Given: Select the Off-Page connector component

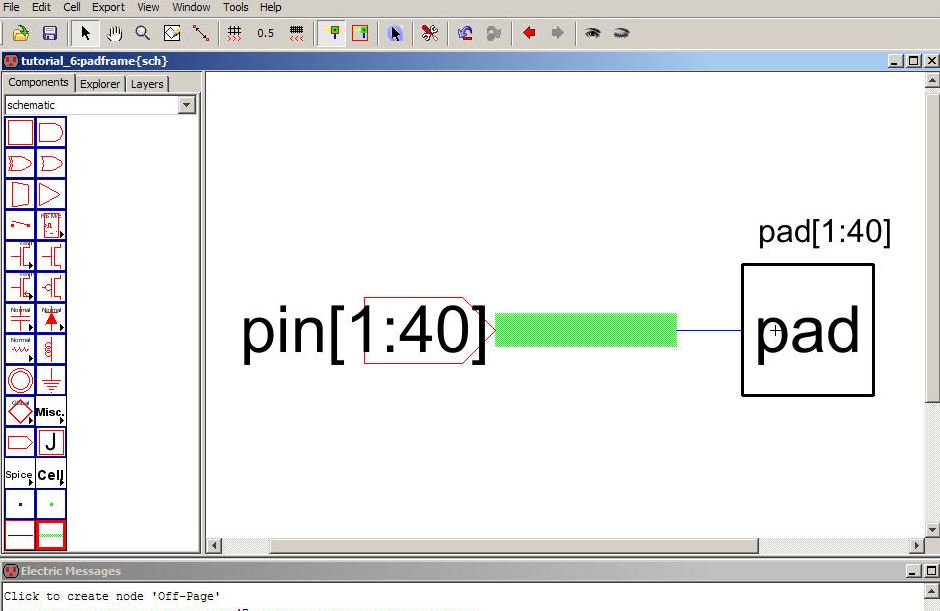Looking at the screenshot, I should pos(20,442).
